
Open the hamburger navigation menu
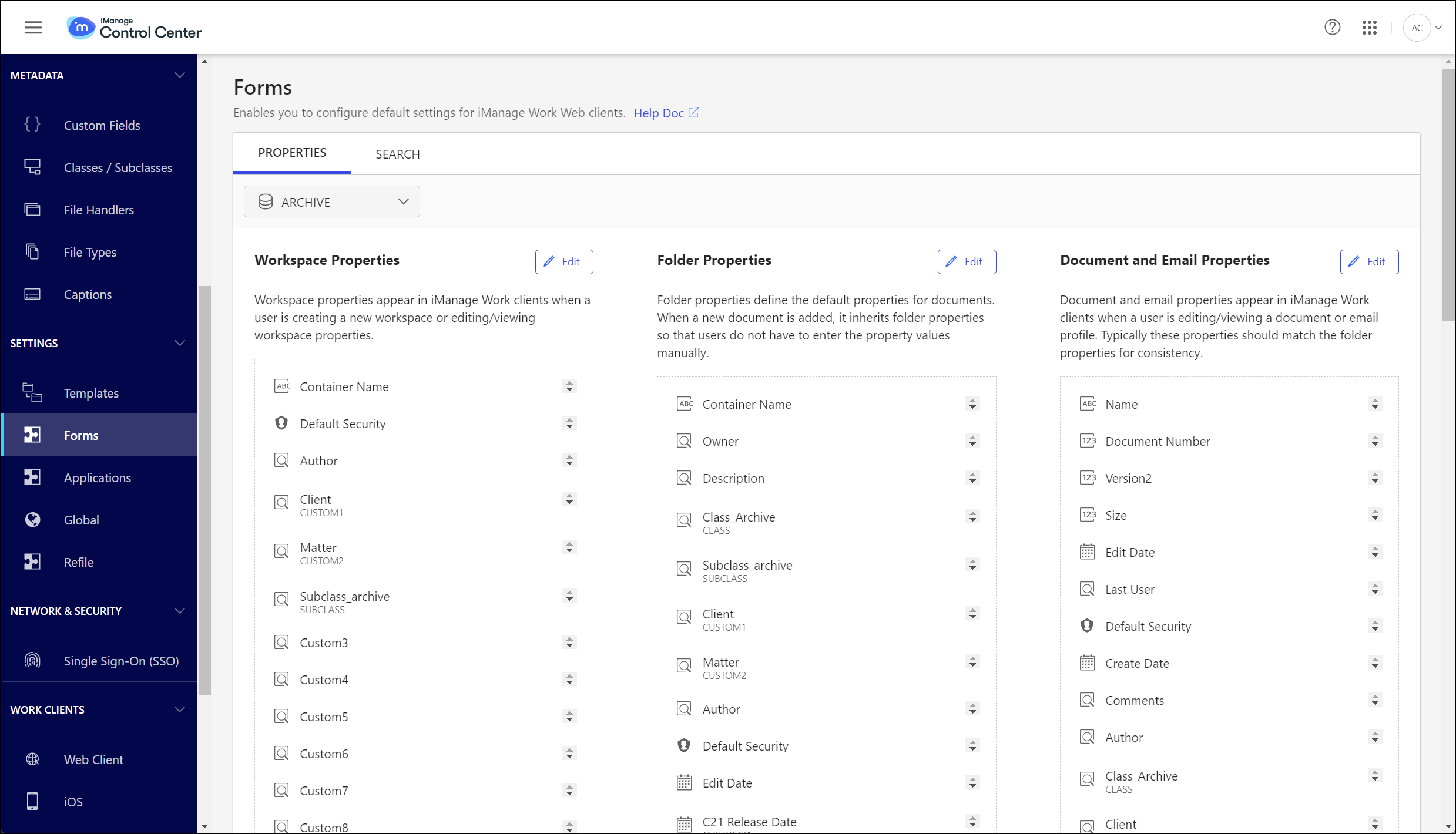click(33, 28)
